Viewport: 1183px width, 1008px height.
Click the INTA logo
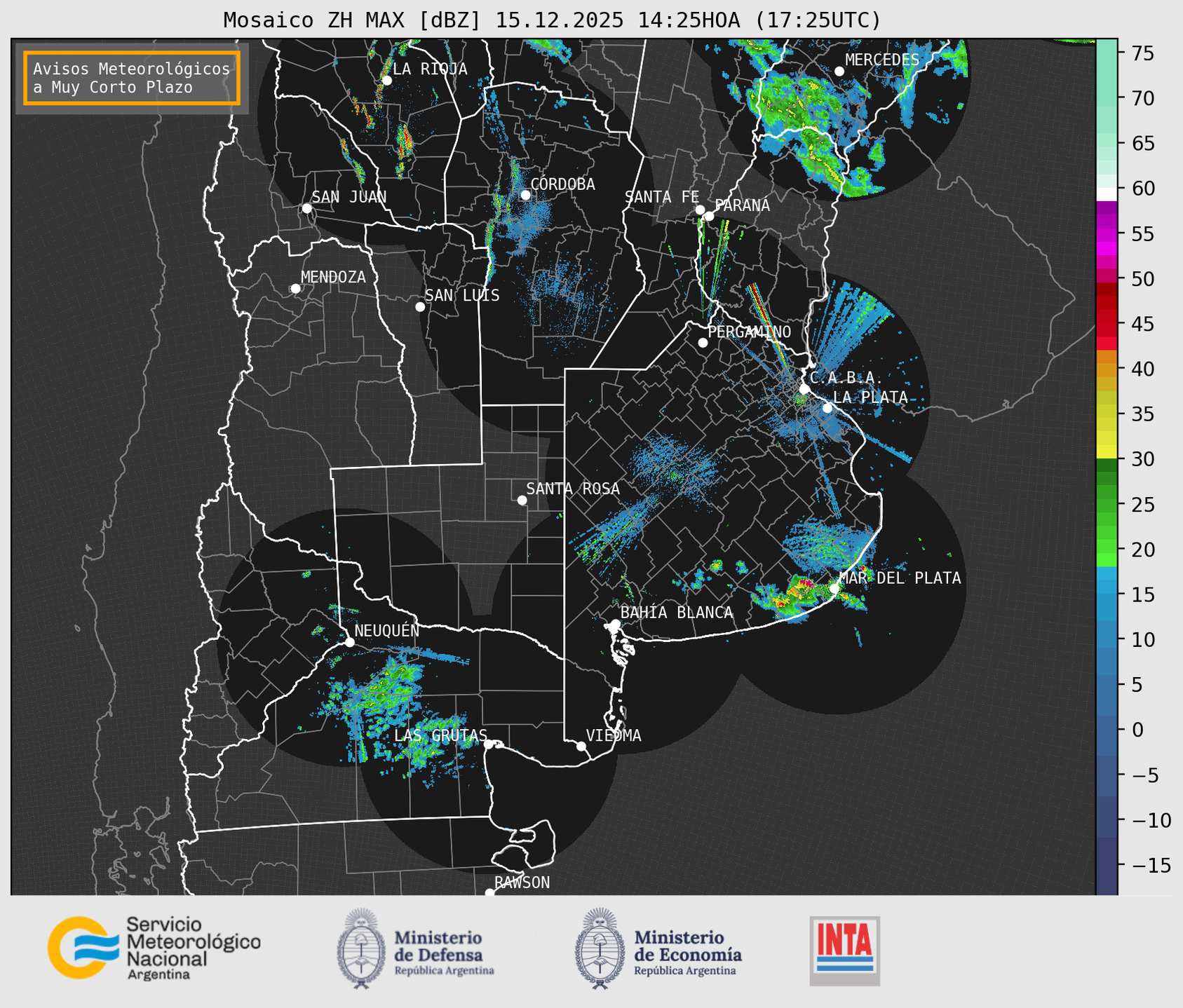coord(844,951)
